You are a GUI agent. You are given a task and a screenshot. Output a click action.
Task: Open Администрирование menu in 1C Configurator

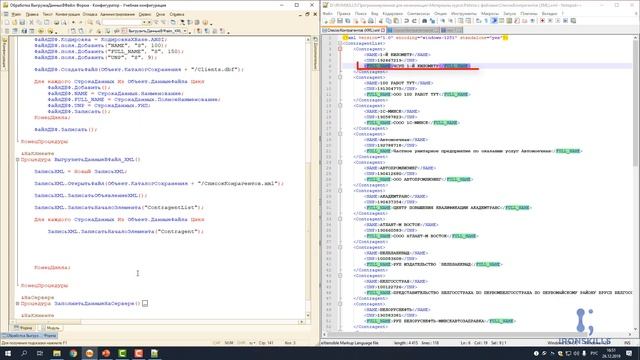(117, 14)
